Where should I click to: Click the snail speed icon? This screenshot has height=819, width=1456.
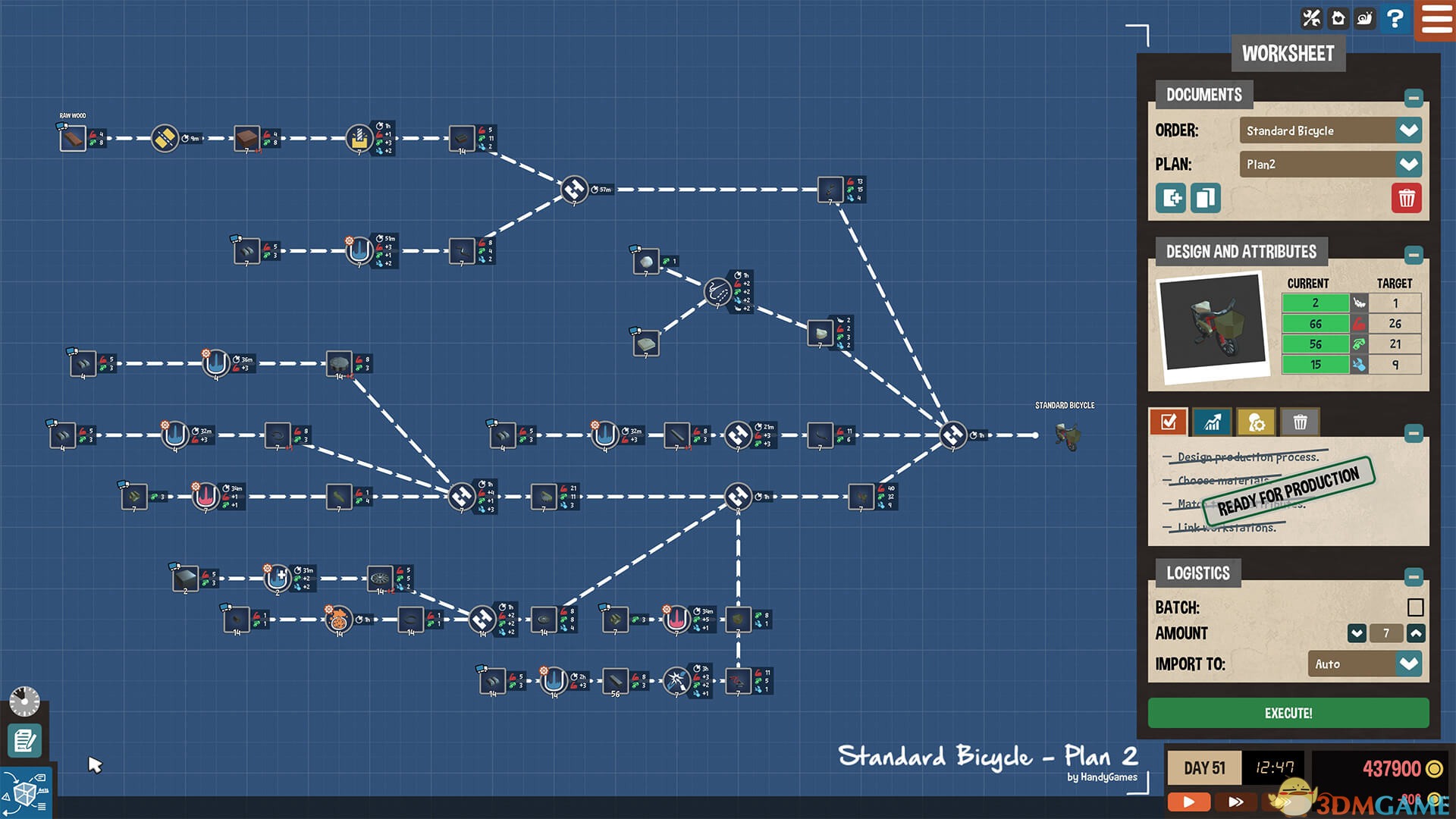coord(1366,17)
